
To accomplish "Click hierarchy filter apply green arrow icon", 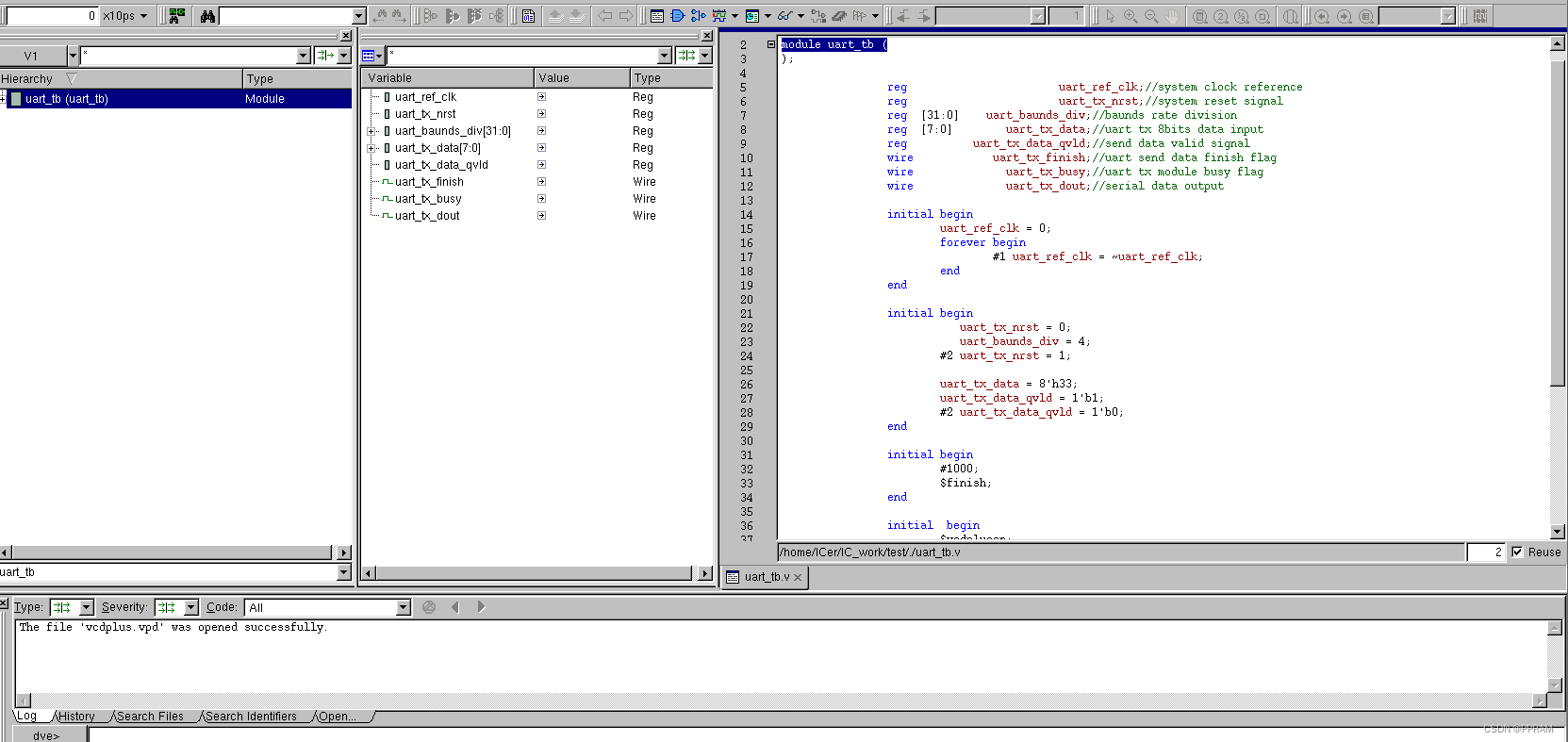I will [325, 56].
